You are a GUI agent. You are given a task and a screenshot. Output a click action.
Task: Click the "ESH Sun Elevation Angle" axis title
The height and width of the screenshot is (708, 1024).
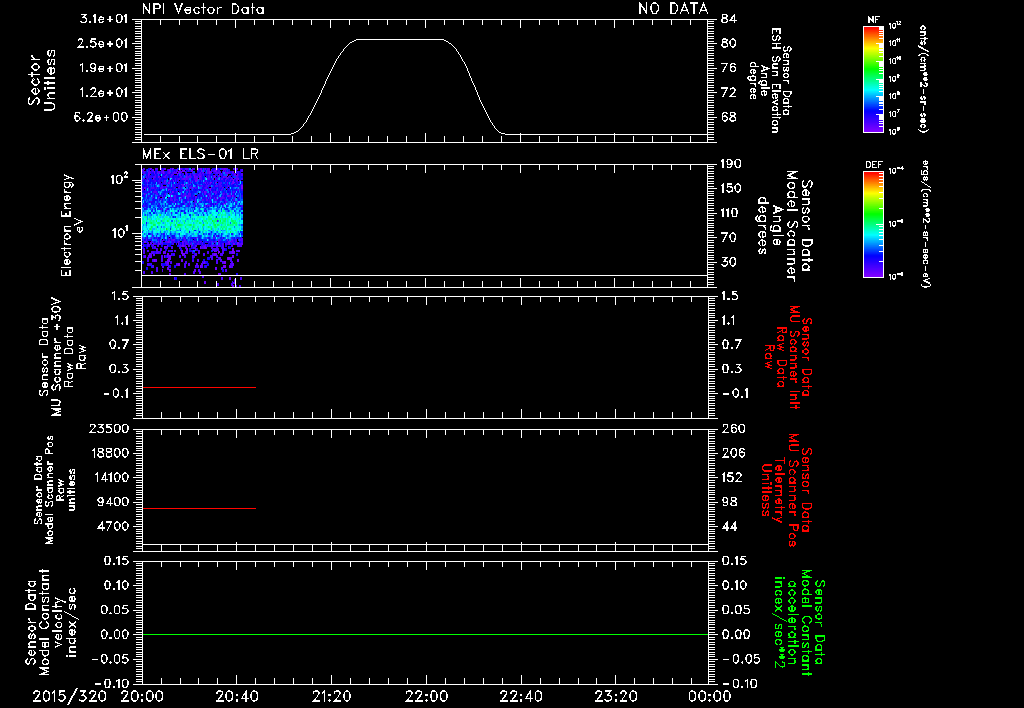(x=771, y=80)
